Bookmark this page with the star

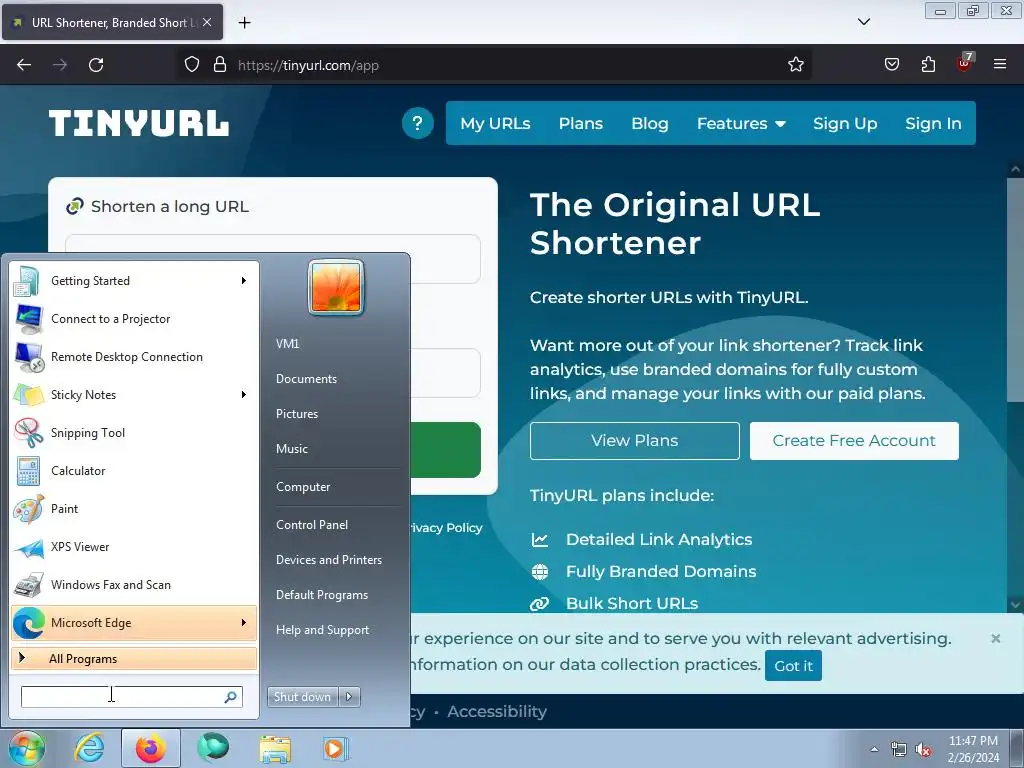tap(795, 65)
